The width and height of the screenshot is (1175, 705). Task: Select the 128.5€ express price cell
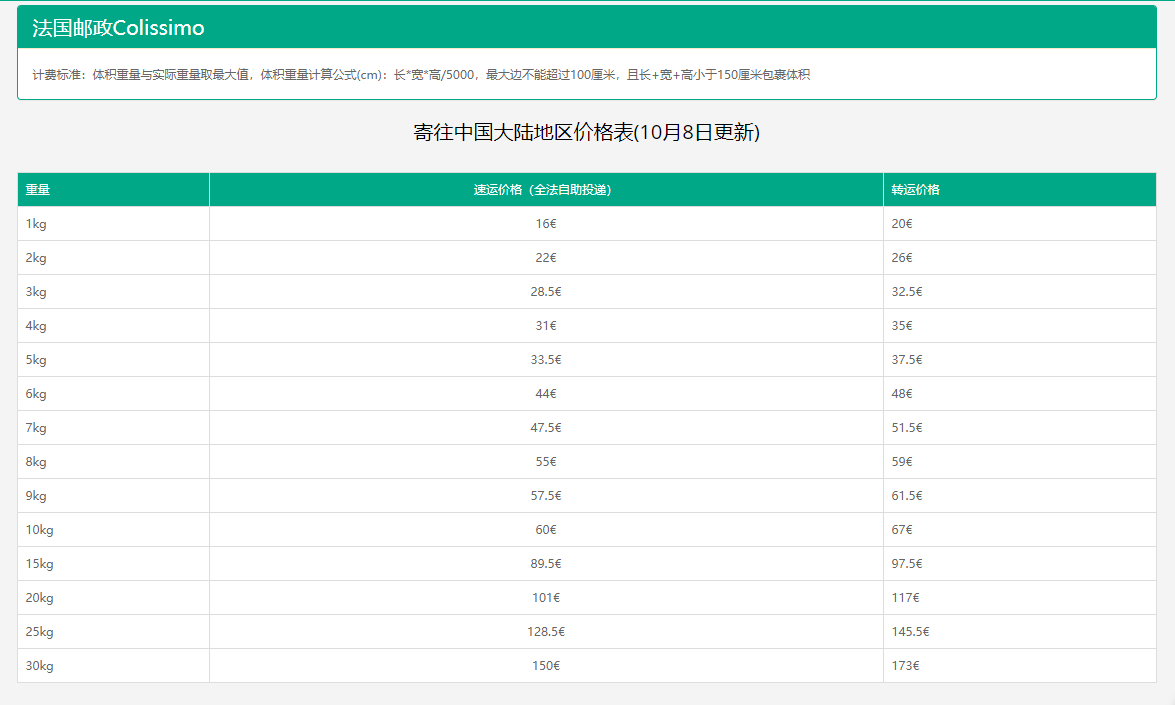click(x=546, y=632)
